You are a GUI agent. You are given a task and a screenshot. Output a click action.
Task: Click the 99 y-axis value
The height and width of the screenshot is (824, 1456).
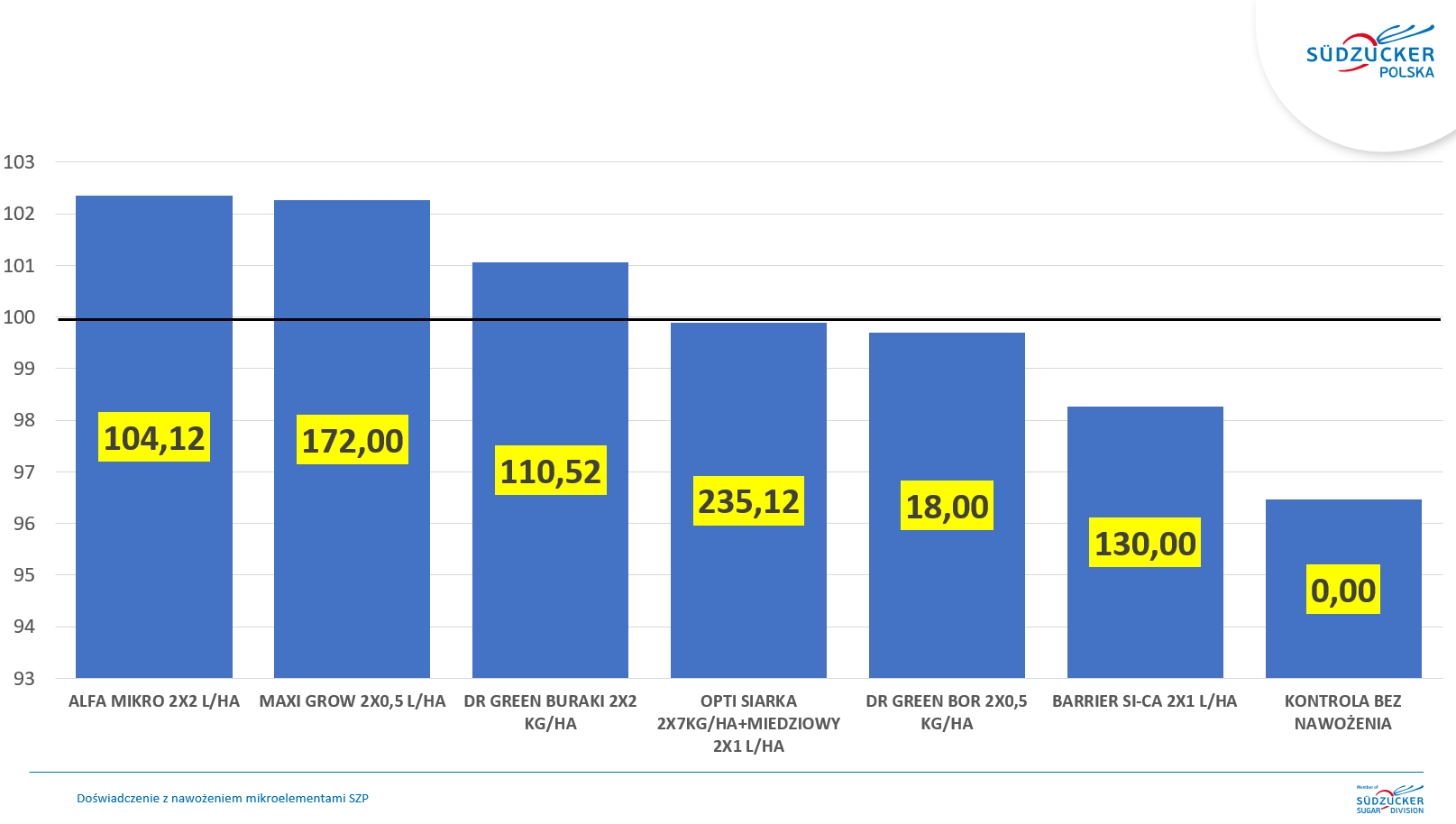(24, 369)
